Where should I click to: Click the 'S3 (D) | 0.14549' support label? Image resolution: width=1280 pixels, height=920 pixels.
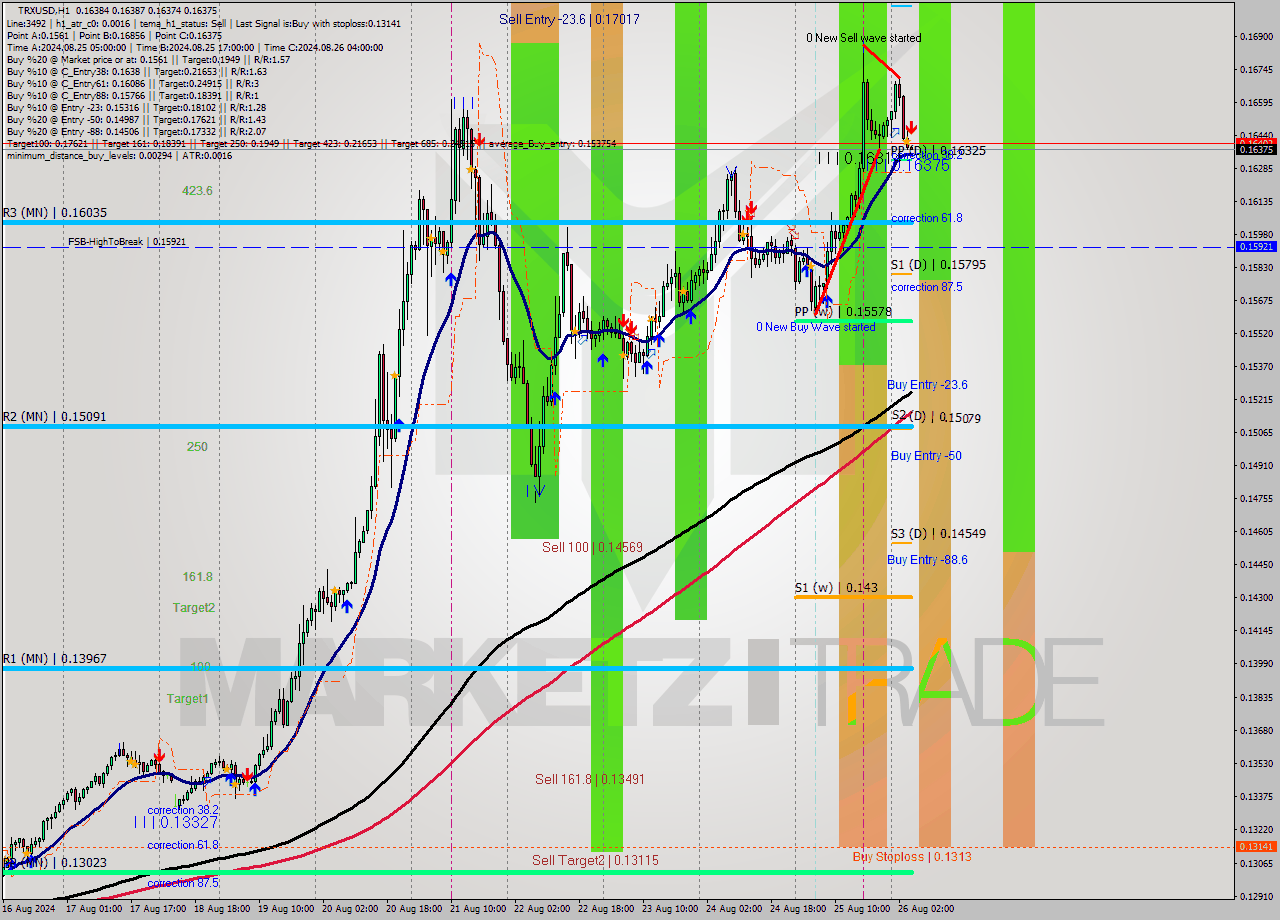(938, 534)
